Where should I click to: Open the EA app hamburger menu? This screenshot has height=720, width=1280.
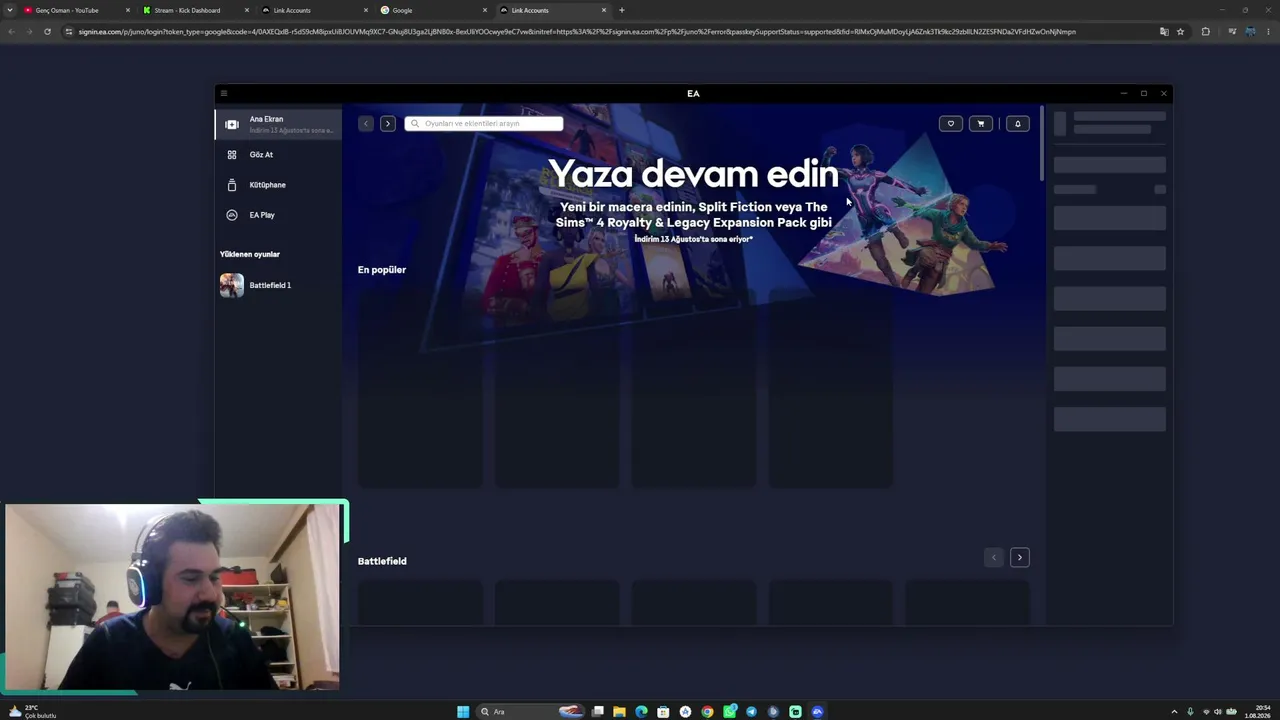coord(224,93)
